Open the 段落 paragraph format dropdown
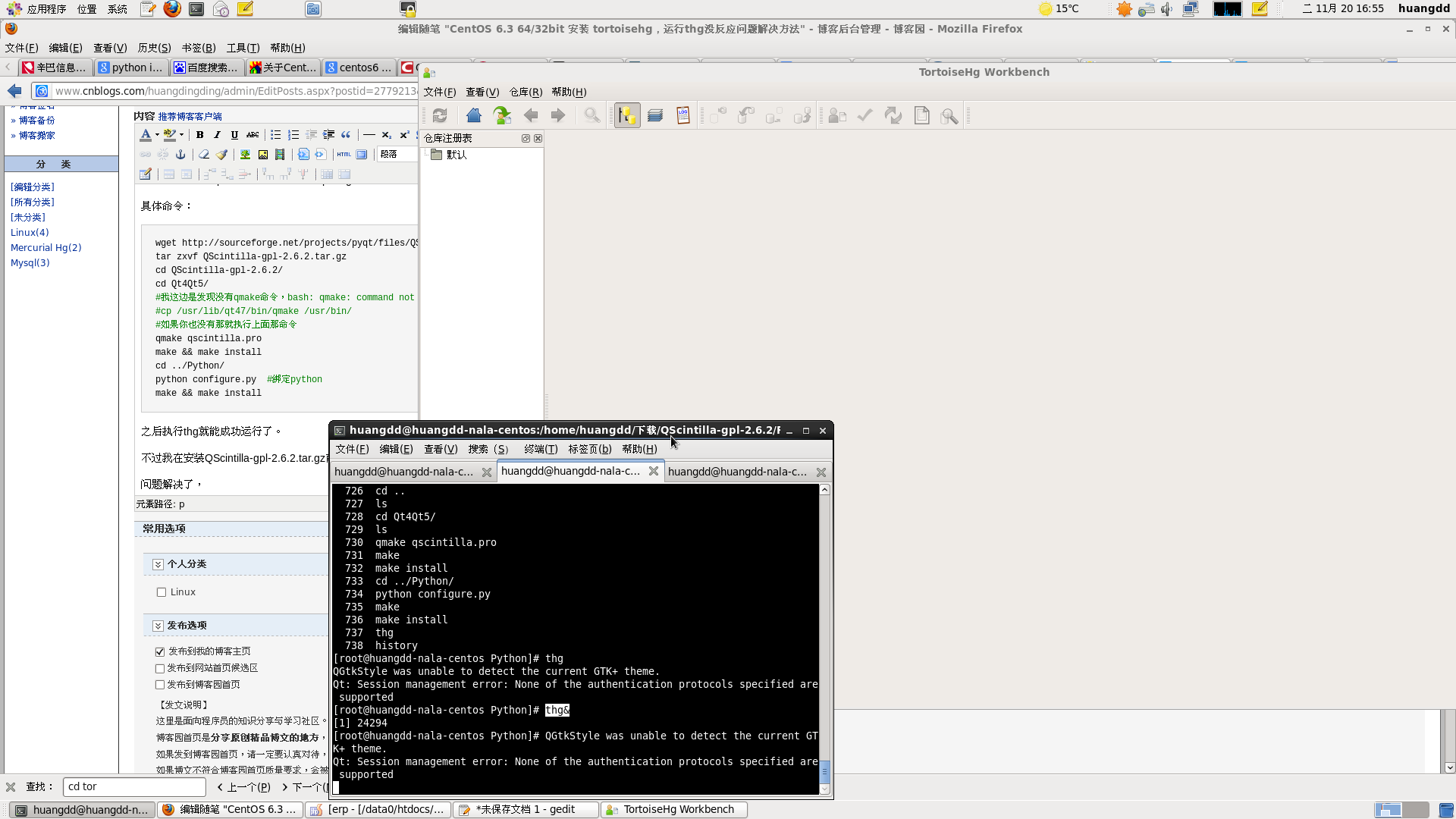The width and height of the screenshot is (1456, 819). point(397,155)
